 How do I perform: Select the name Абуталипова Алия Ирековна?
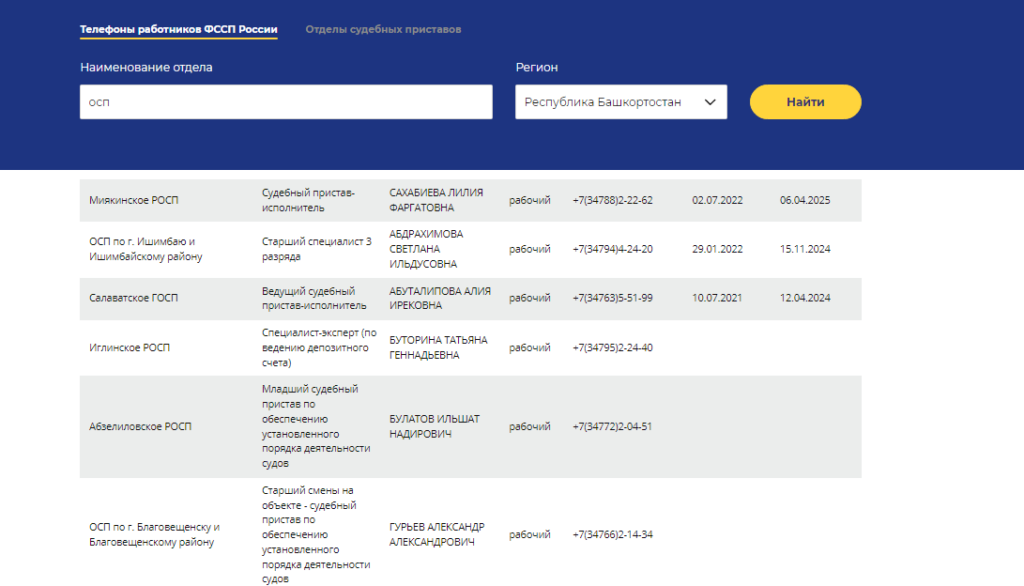click(x=440, y=298)
